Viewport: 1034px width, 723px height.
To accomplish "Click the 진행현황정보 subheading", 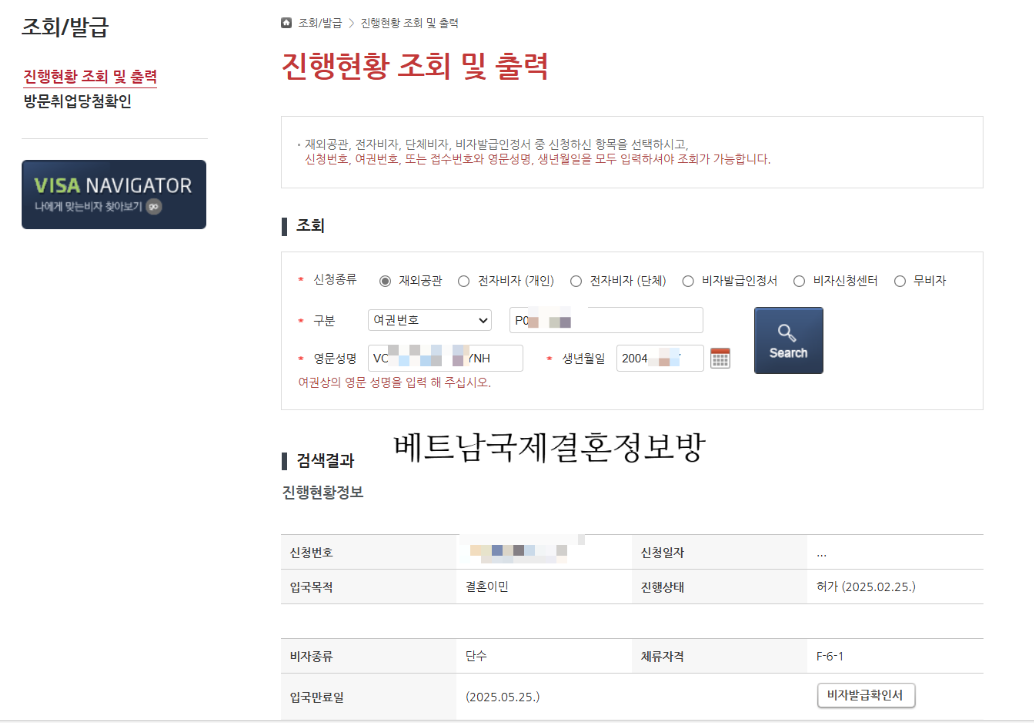I will pyautogui.click(x=322, y=492).
